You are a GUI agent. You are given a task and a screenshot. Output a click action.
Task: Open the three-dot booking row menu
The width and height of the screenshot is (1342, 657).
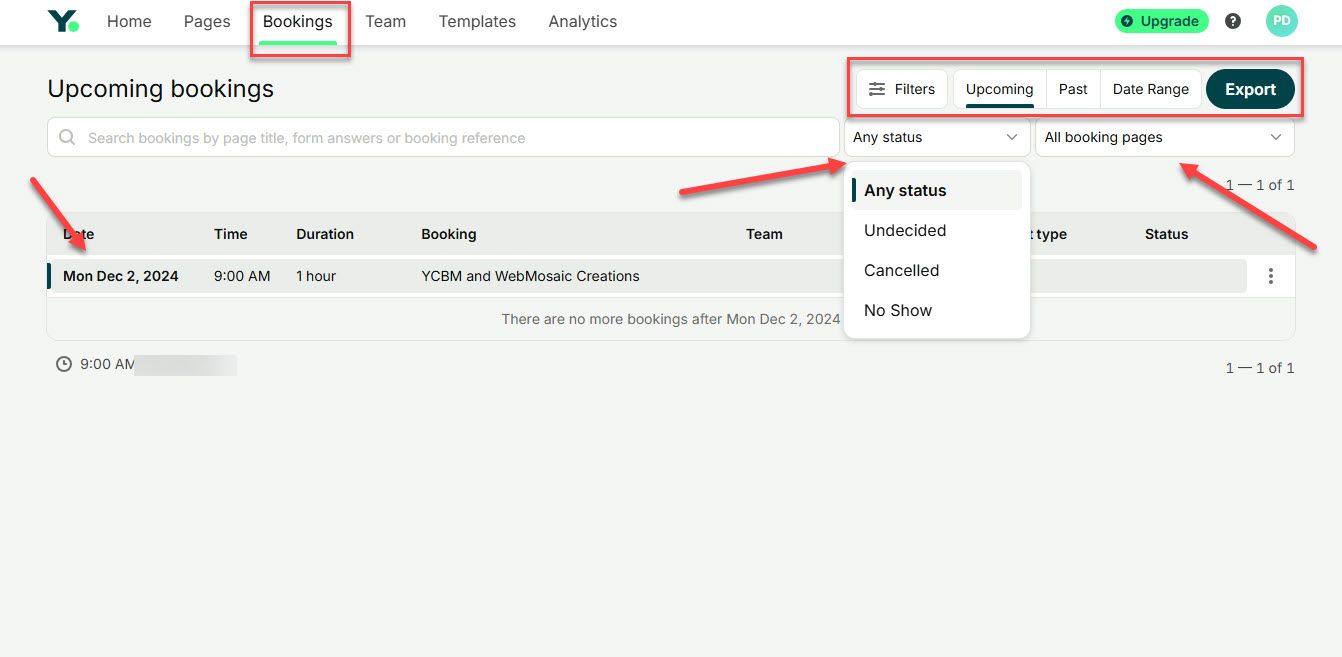pos(1270,276)
